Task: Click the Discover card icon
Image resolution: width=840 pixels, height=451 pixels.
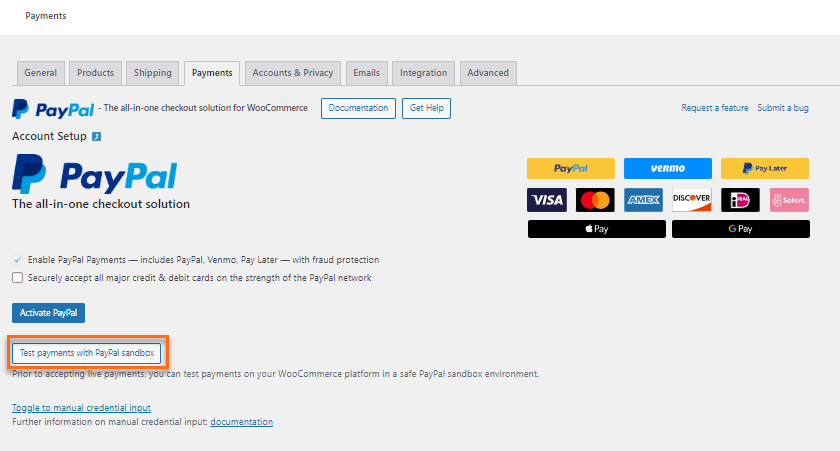Action: (x=692, y=200)
